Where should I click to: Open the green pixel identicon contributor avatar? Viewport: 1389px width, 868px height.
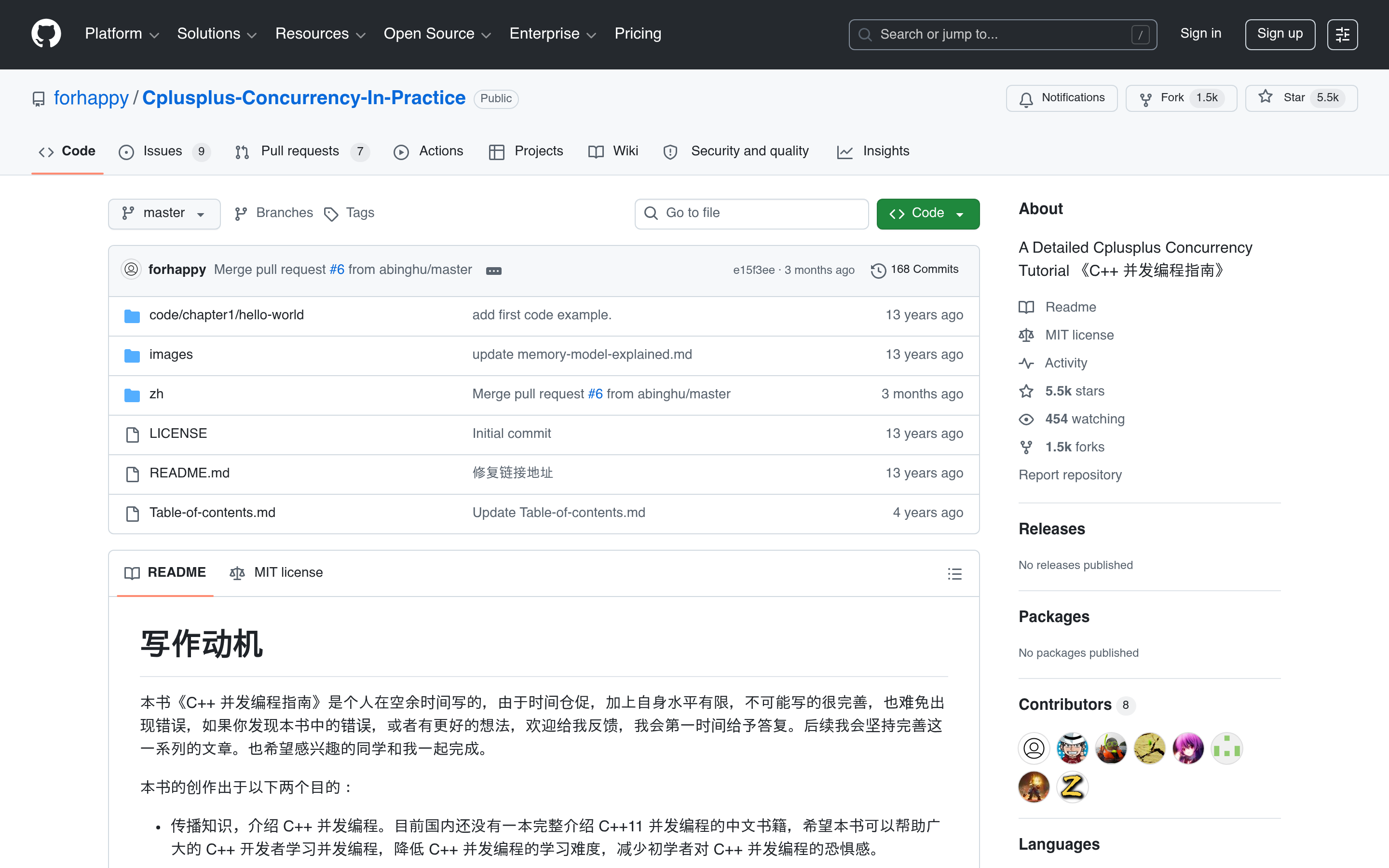tap(1226, 748)
